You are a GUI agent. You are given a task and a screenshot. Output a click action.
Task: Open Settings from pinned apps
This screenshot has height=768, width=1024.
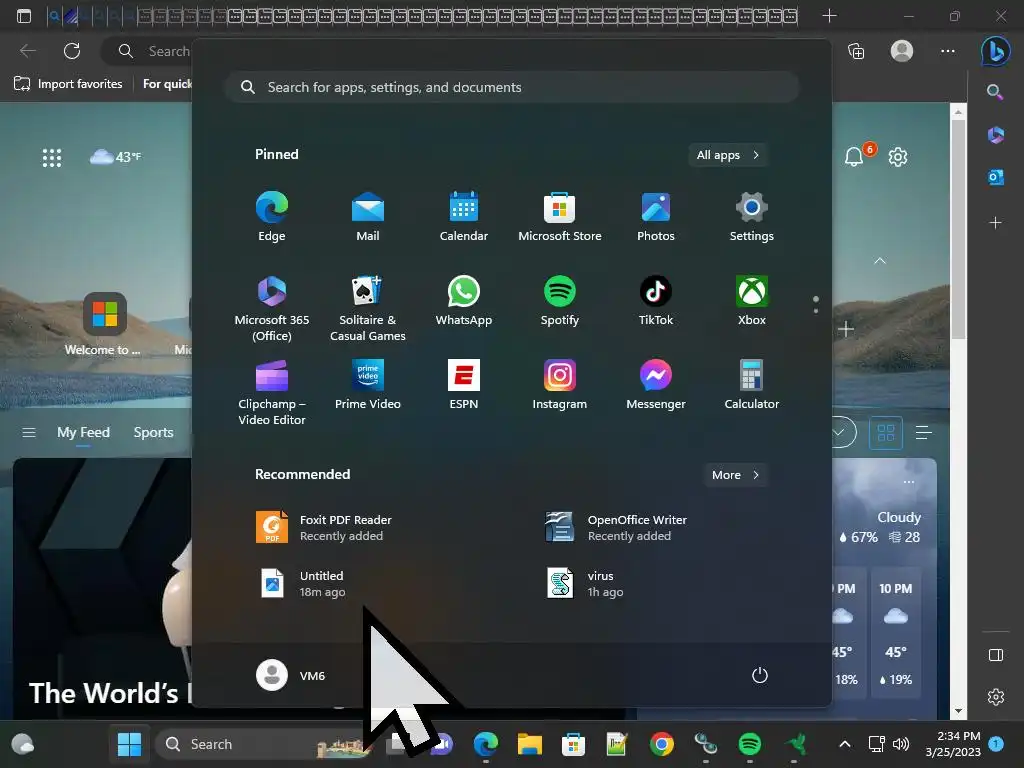[752, 217]
